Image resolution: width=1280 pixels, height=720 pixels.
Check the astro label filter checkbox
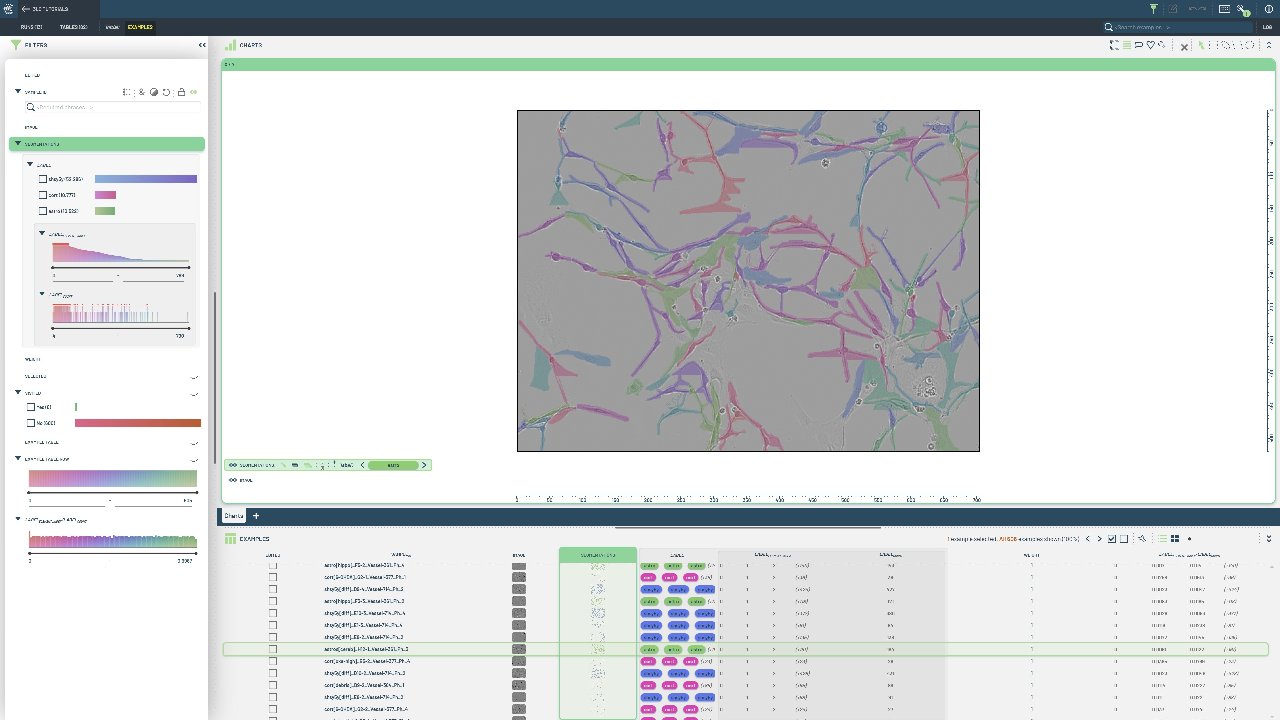coord(43,211)
